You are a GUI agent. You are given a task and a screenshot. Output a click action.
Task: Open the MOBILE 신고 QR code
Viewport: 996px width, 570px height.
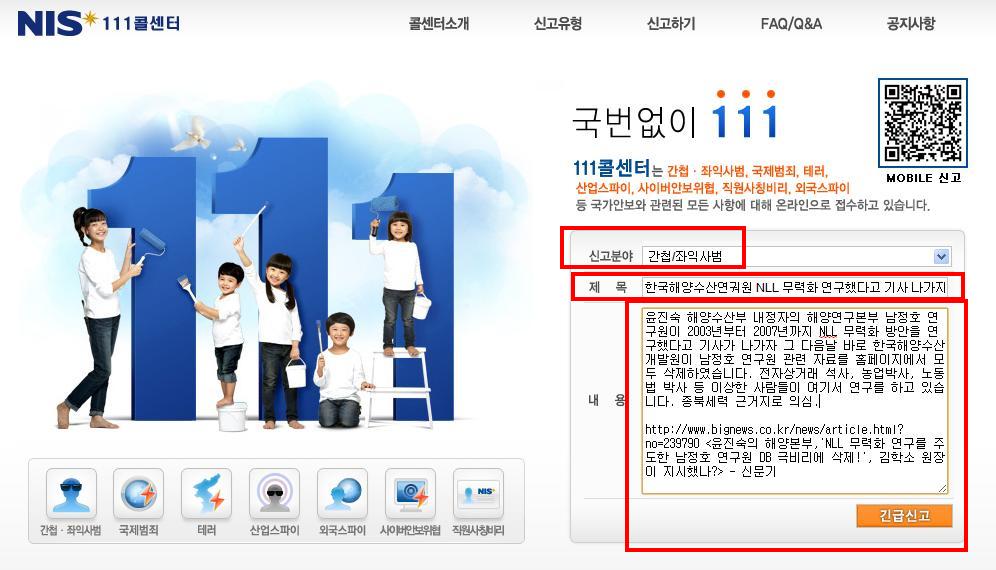pos(923,123)
